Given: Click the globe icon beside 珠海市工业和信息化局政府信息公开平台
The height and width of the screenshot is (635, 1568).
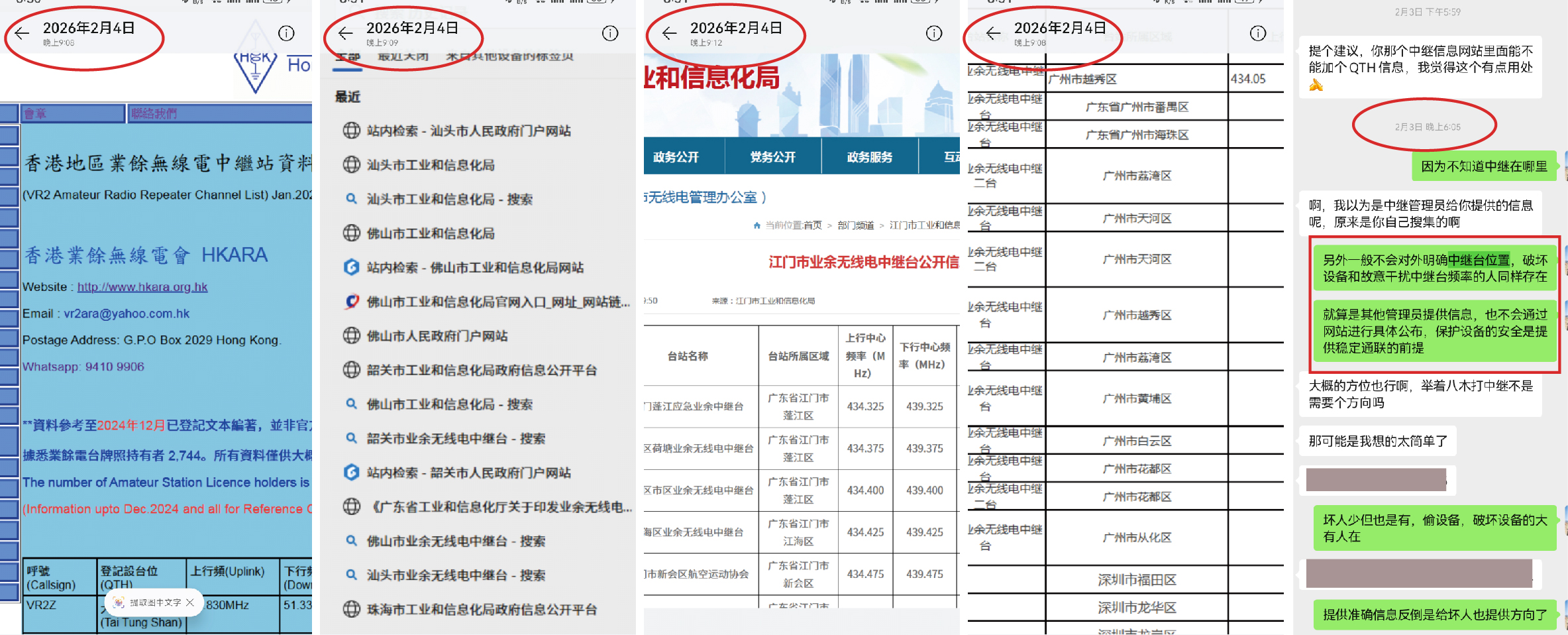Looking at the screenshot, I should 352,609.
